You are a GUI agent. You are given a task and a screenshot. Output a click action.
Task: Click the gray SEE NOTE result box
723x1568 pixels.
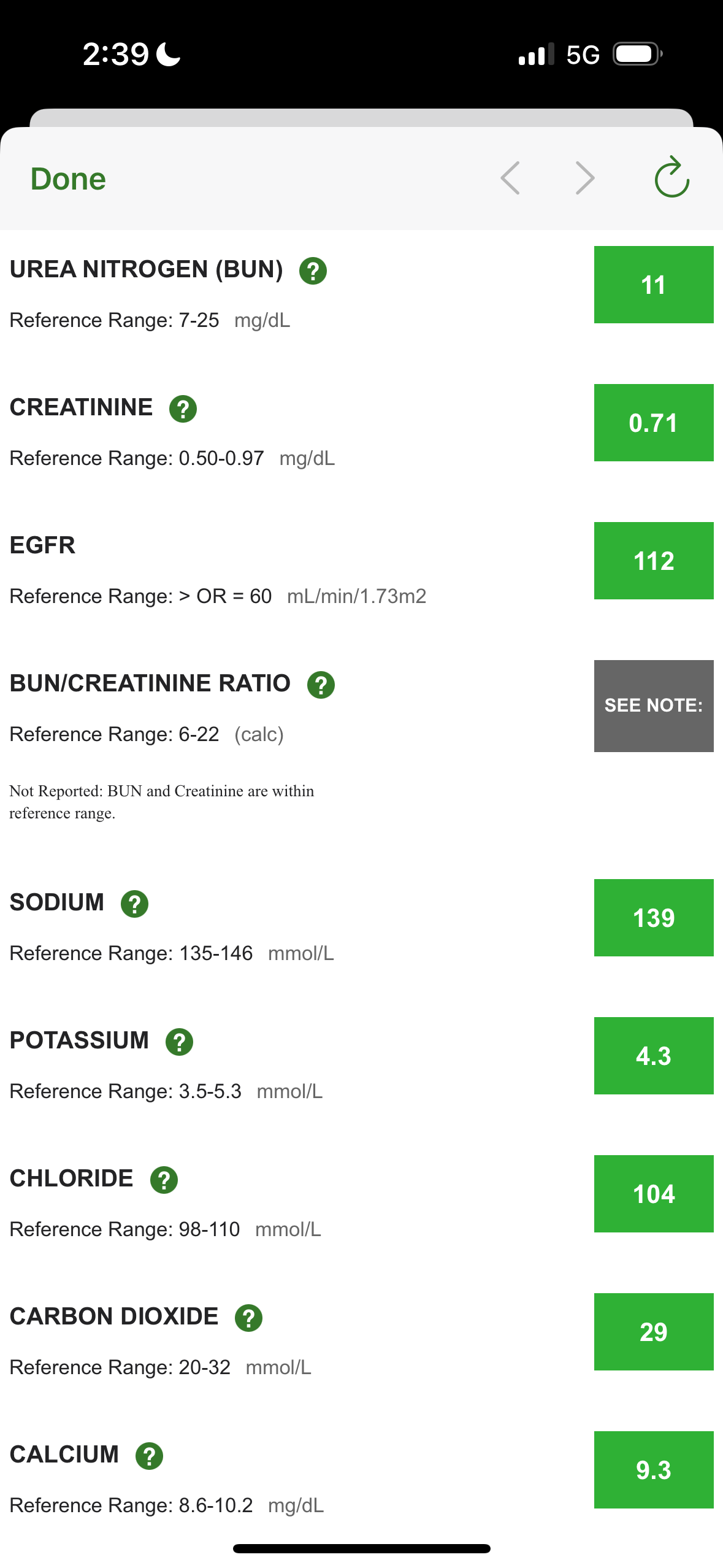coord(653,705)
